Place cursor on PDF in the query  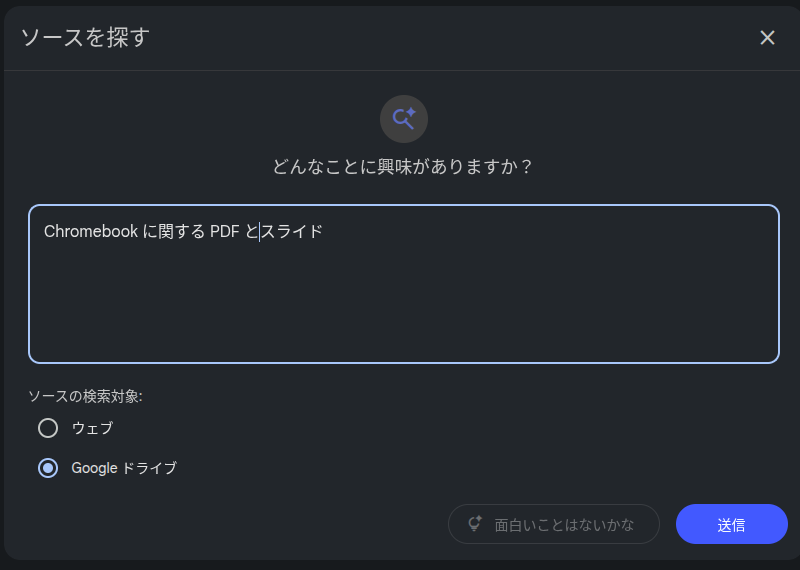point(224,232)
